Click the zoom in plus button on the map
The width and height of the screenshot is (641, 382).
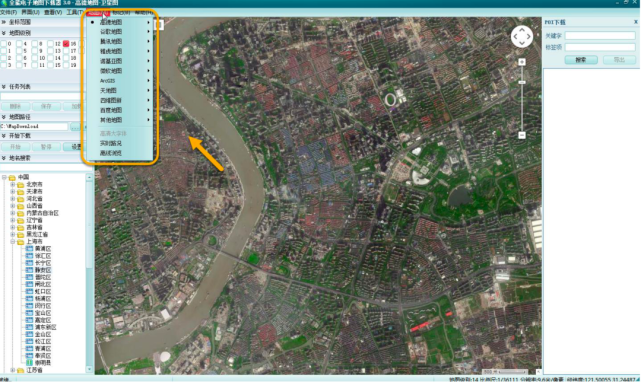coord(522,62)
